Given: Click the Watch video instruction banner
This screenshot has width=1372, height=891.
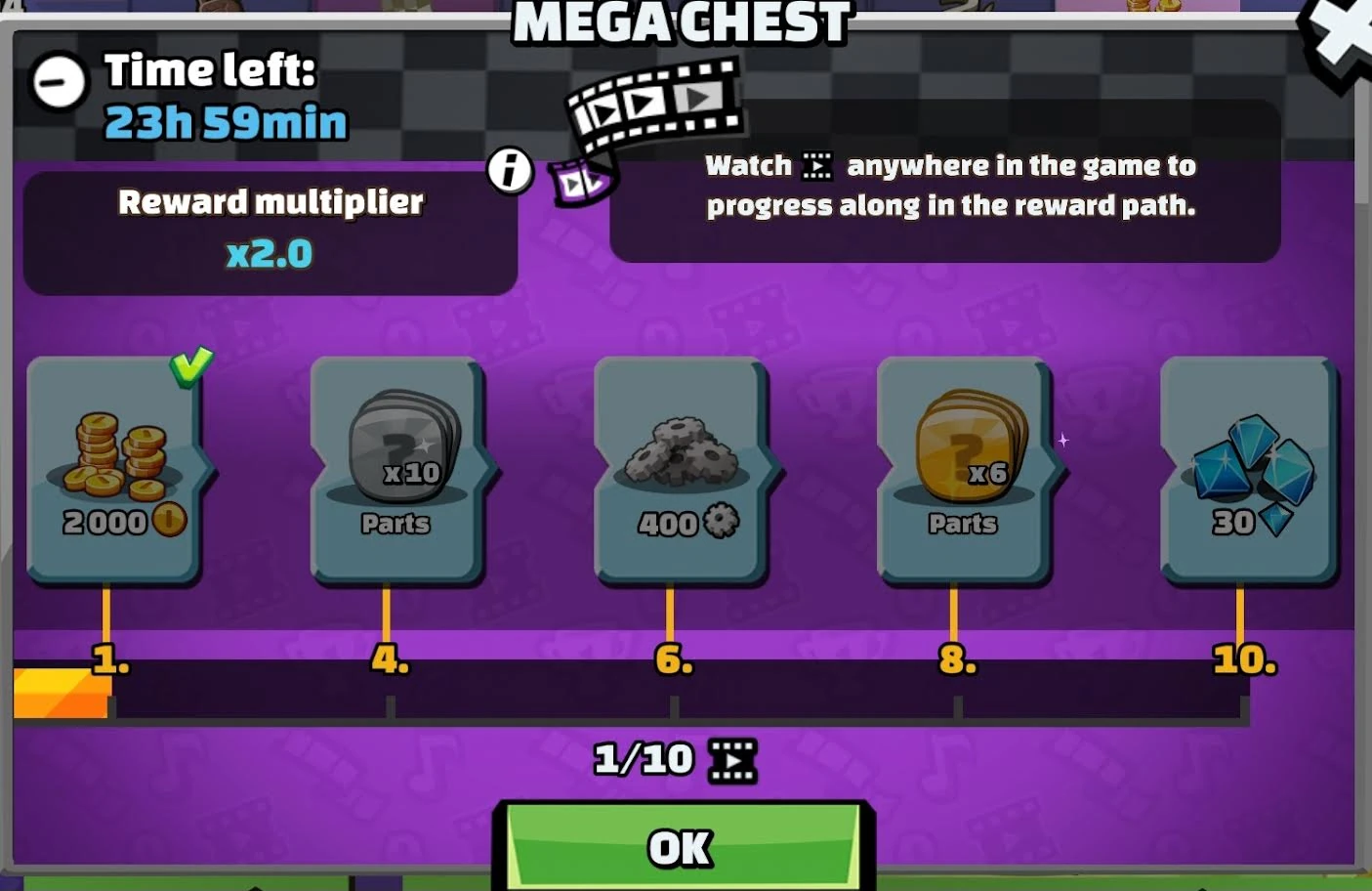Looking at the screenshot, I should pyautogui.click(x=945, y=185).
